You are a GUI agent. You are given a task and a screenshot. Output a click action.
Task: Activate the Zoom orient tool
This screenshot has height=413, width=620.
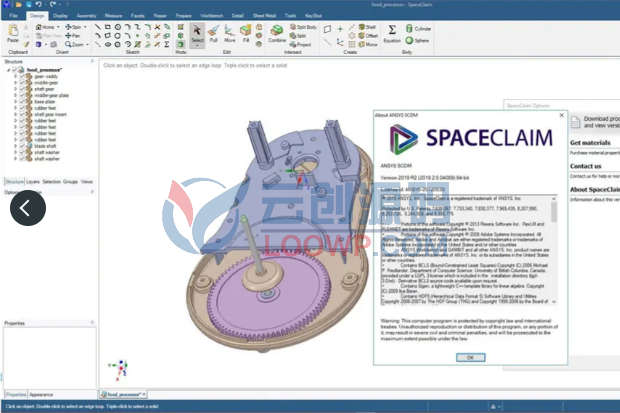pyautogui.click(x=74, y=44)
